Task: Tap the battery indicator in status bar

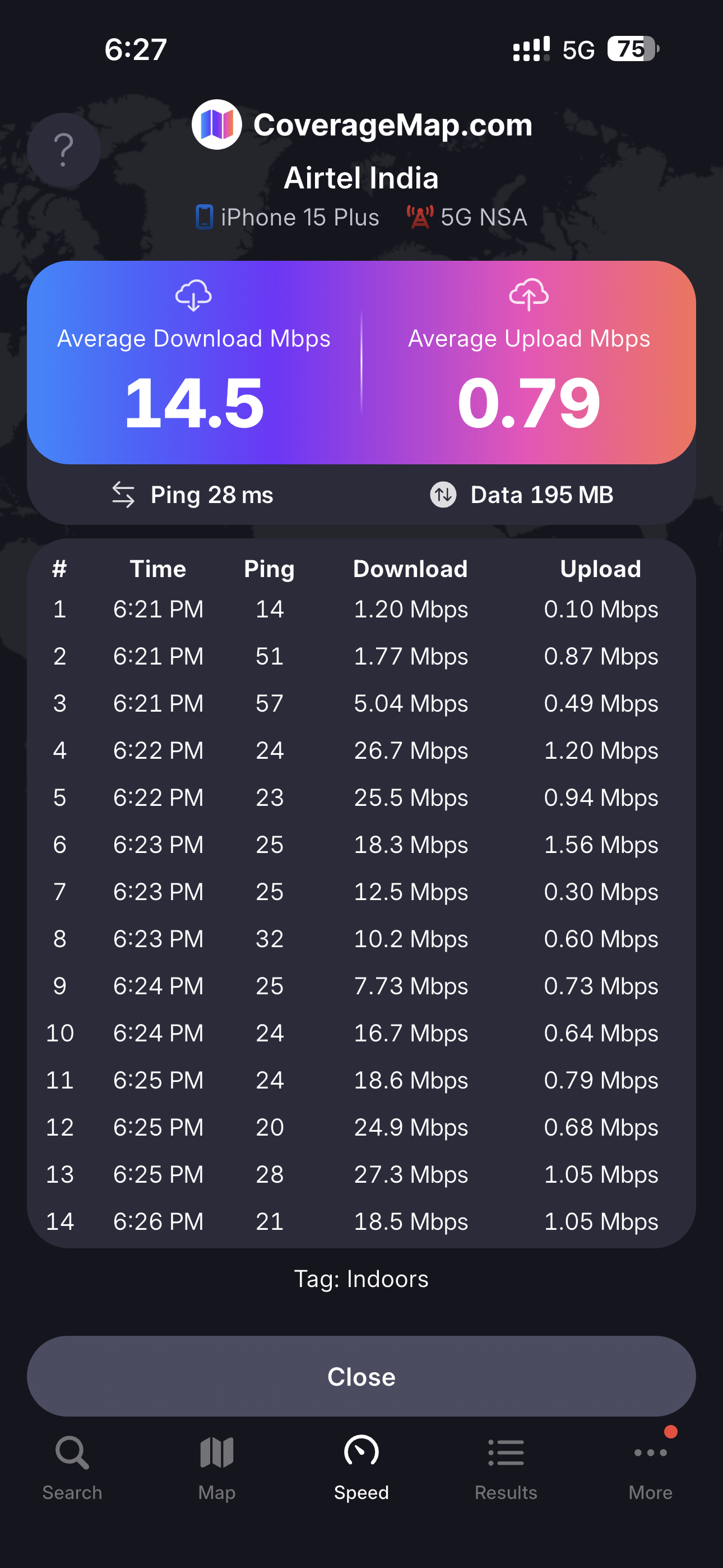Action: (x=633, y=49)
